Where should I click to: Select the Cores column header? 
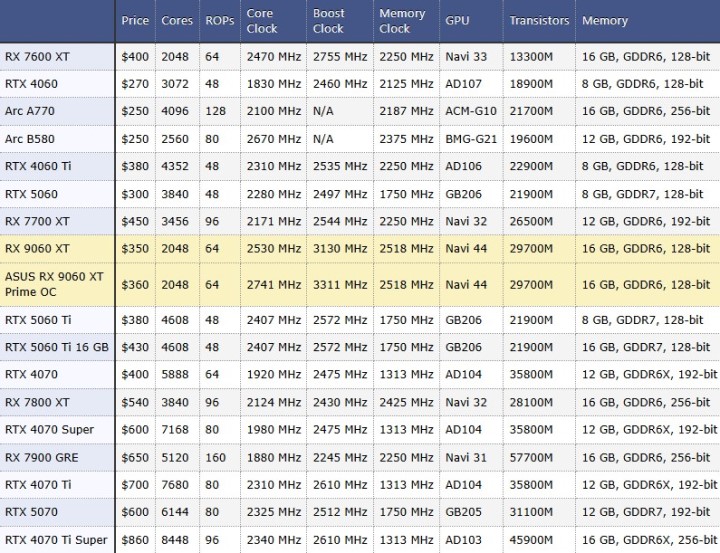point(177,21)
